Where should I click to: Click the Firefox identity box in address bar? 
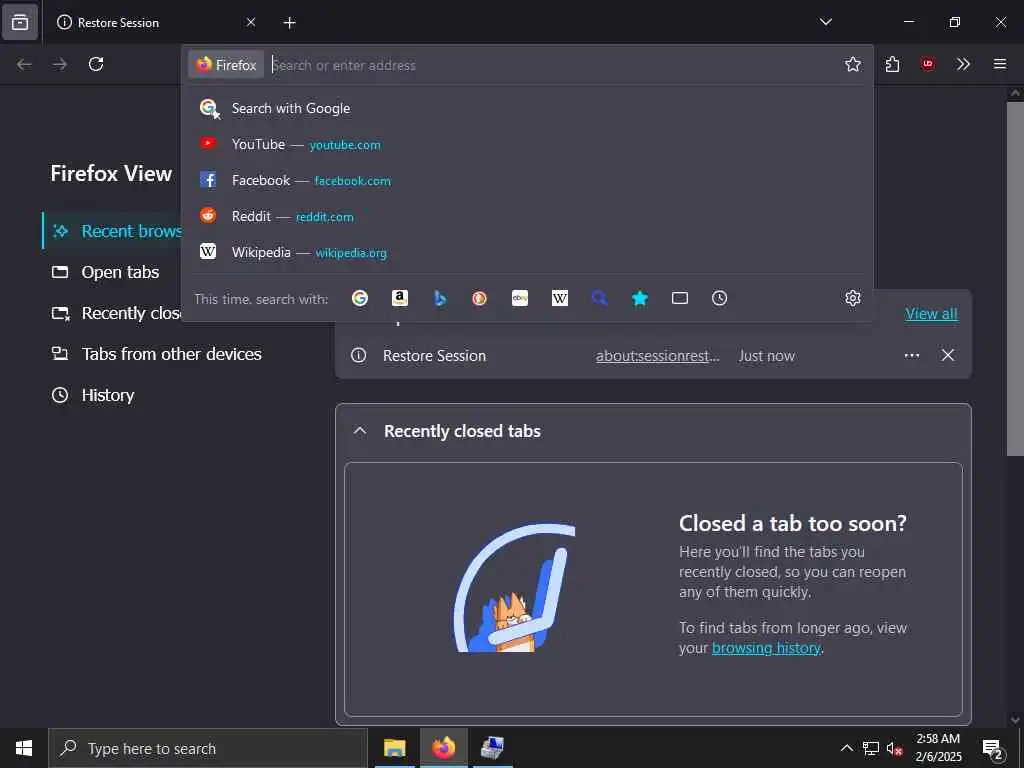coord(227,65)
